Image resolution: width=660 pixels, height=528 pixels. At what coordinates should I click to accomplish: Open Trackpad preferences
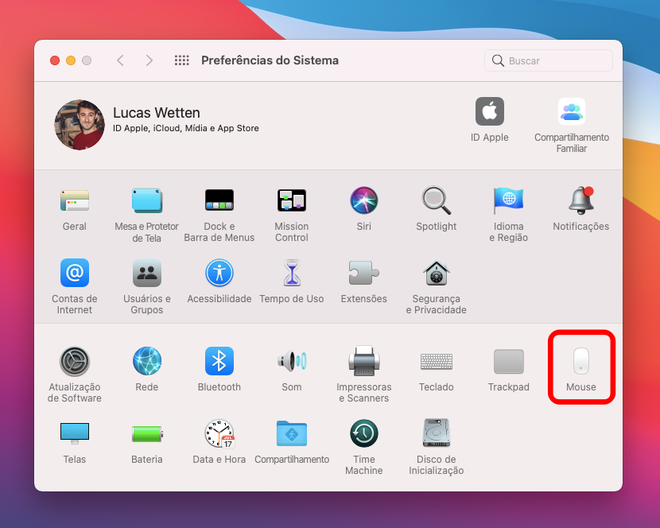(x=508, y=361)
